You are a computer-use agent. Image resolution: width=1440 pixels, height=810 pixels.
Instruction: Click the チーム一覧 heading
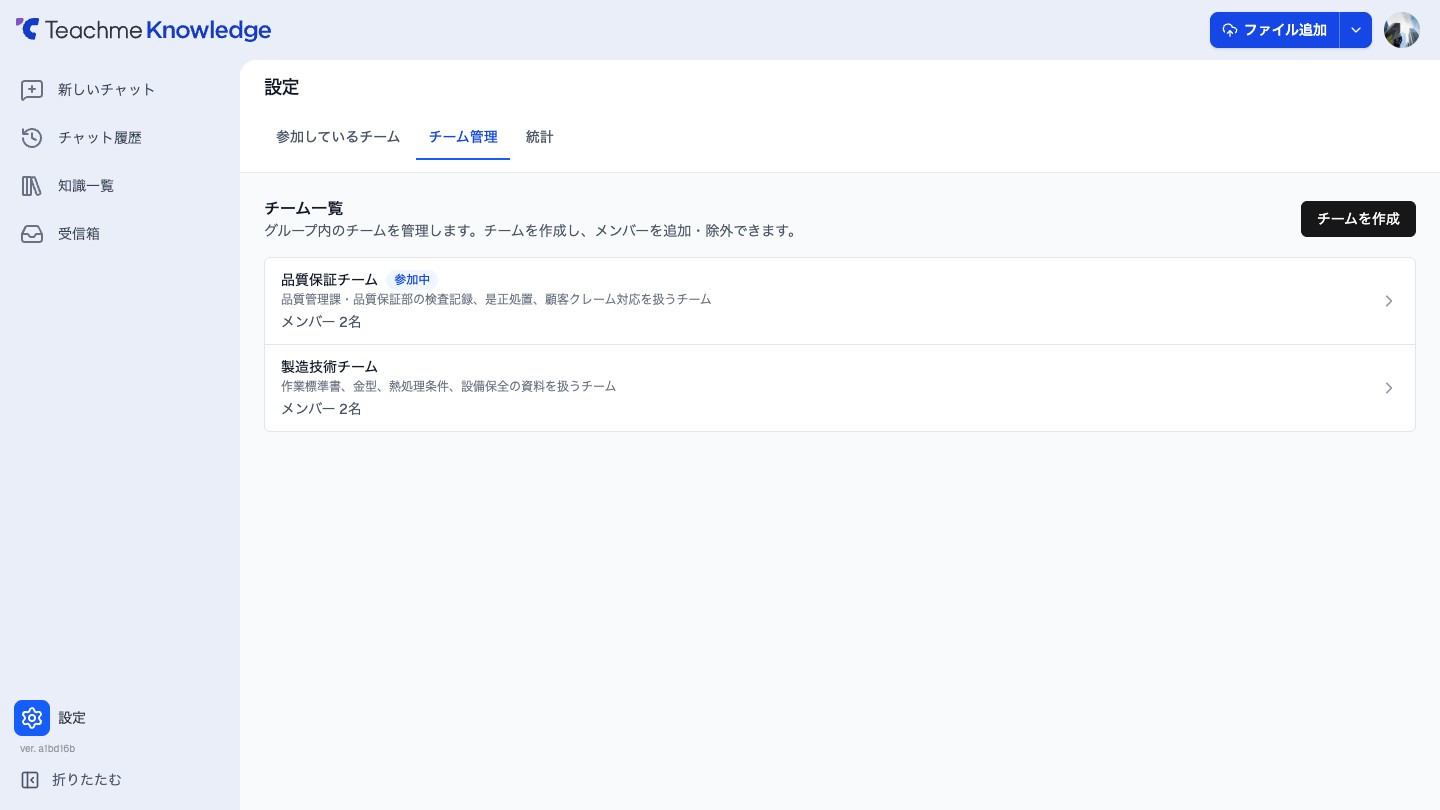(304, 208)
